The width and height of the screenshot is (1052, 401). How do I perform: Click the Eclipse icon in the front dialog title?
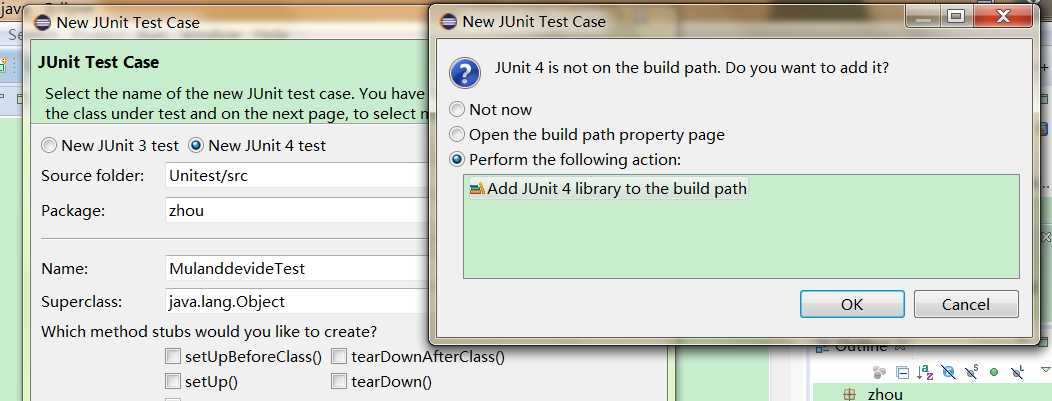pyautogui.click(x=448, y=21)
